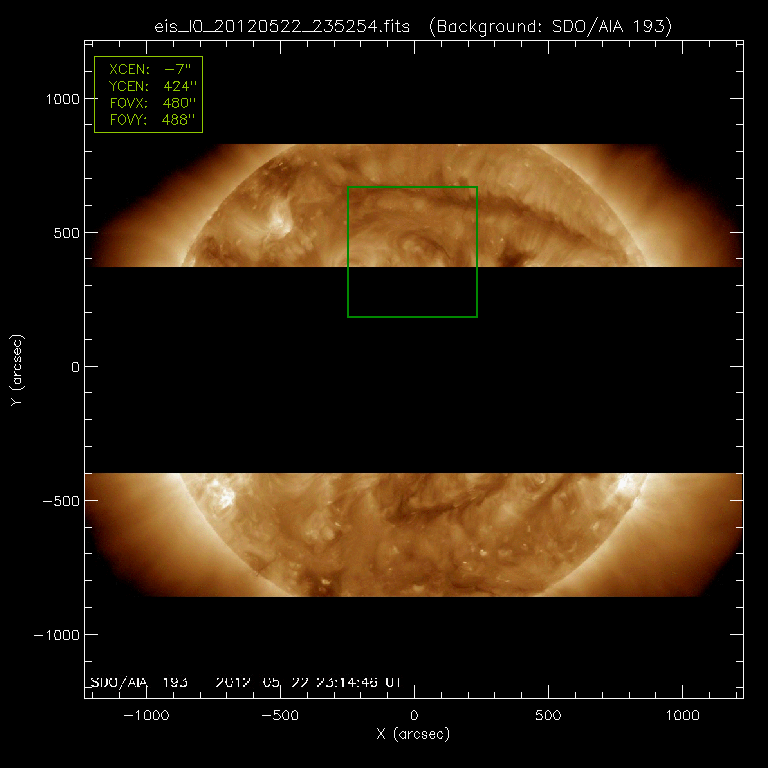Click the y-axis tick label 500

click(64, 233)
